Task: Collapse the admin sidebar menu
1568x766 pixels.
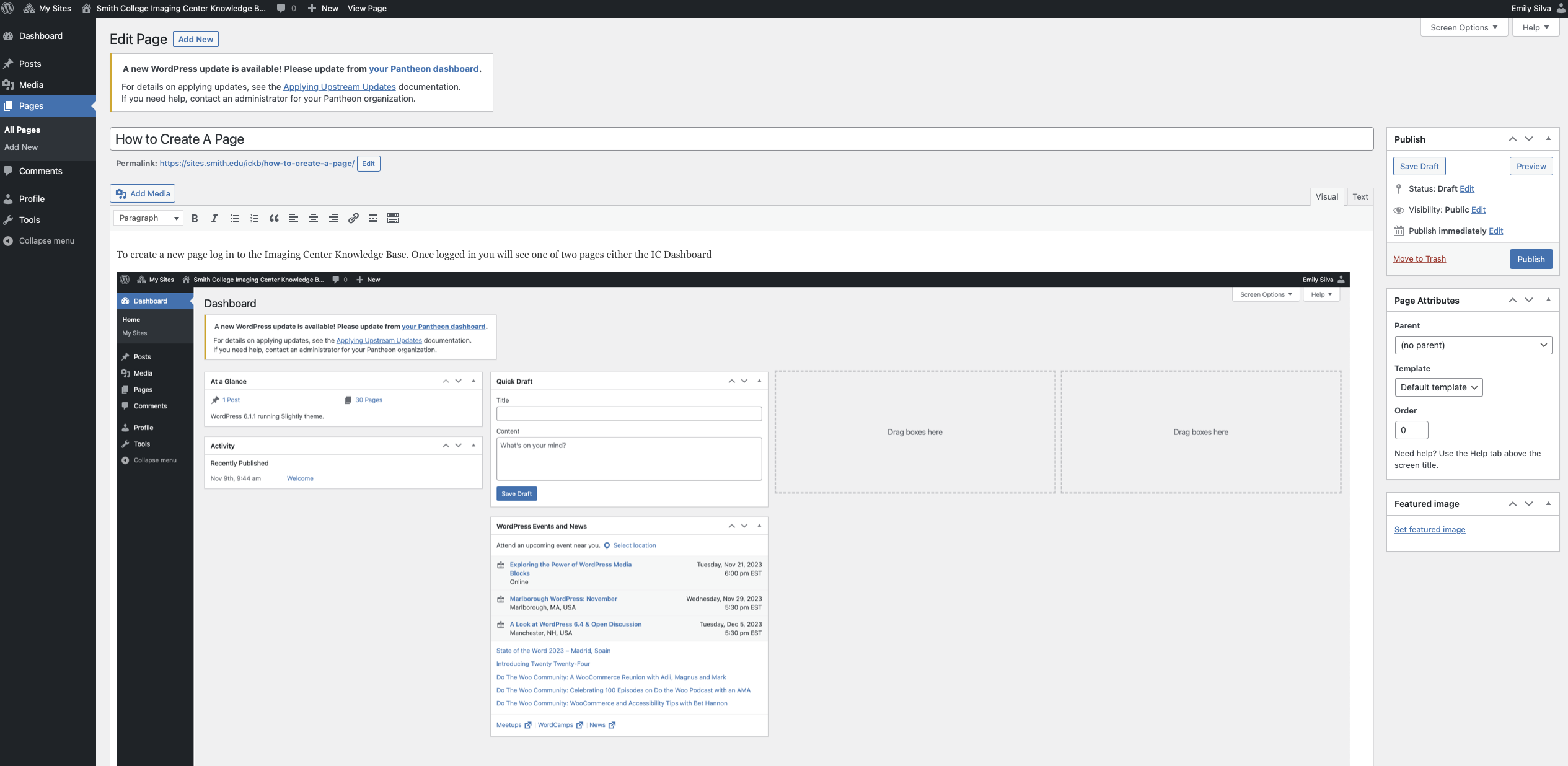Action: point(48,241)
